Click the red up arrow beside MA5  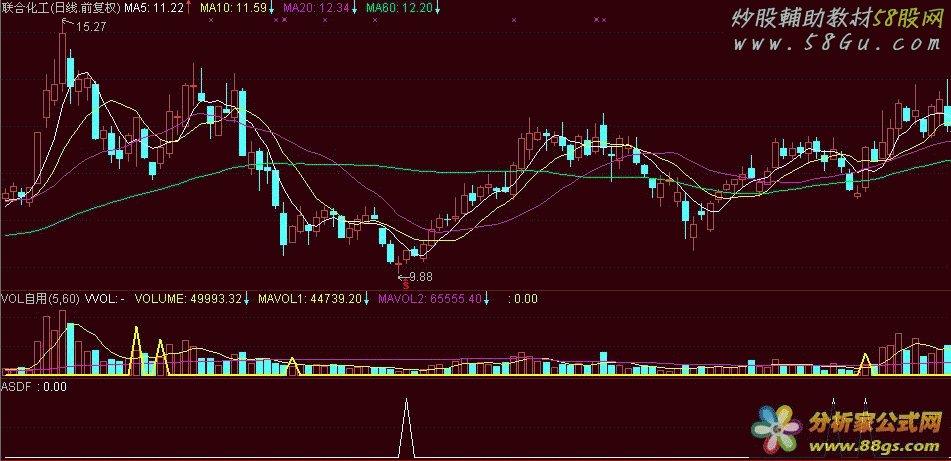pos(189,8)
